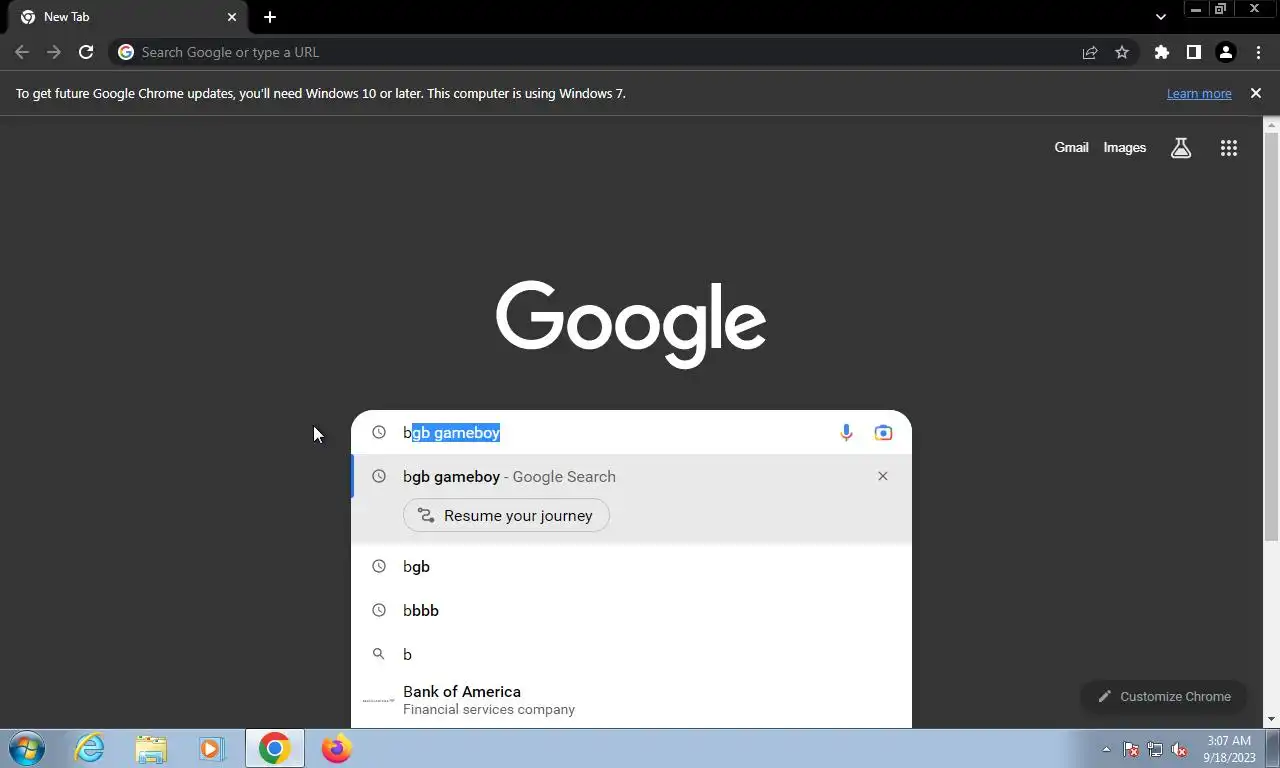Open a new tab with the plus button

point(270,17)
